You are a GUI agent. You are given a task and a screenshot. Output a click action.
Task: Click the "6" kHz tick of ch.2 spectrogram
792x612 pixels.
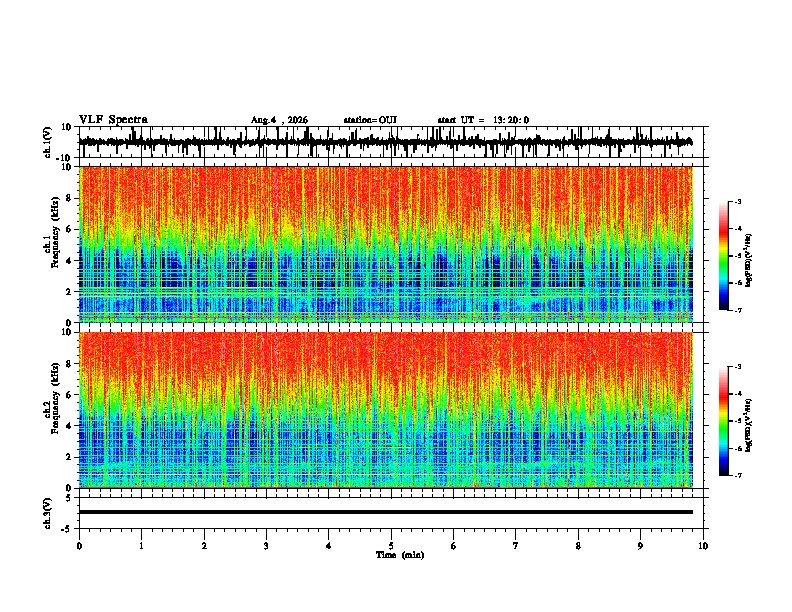tap(70, 395)
